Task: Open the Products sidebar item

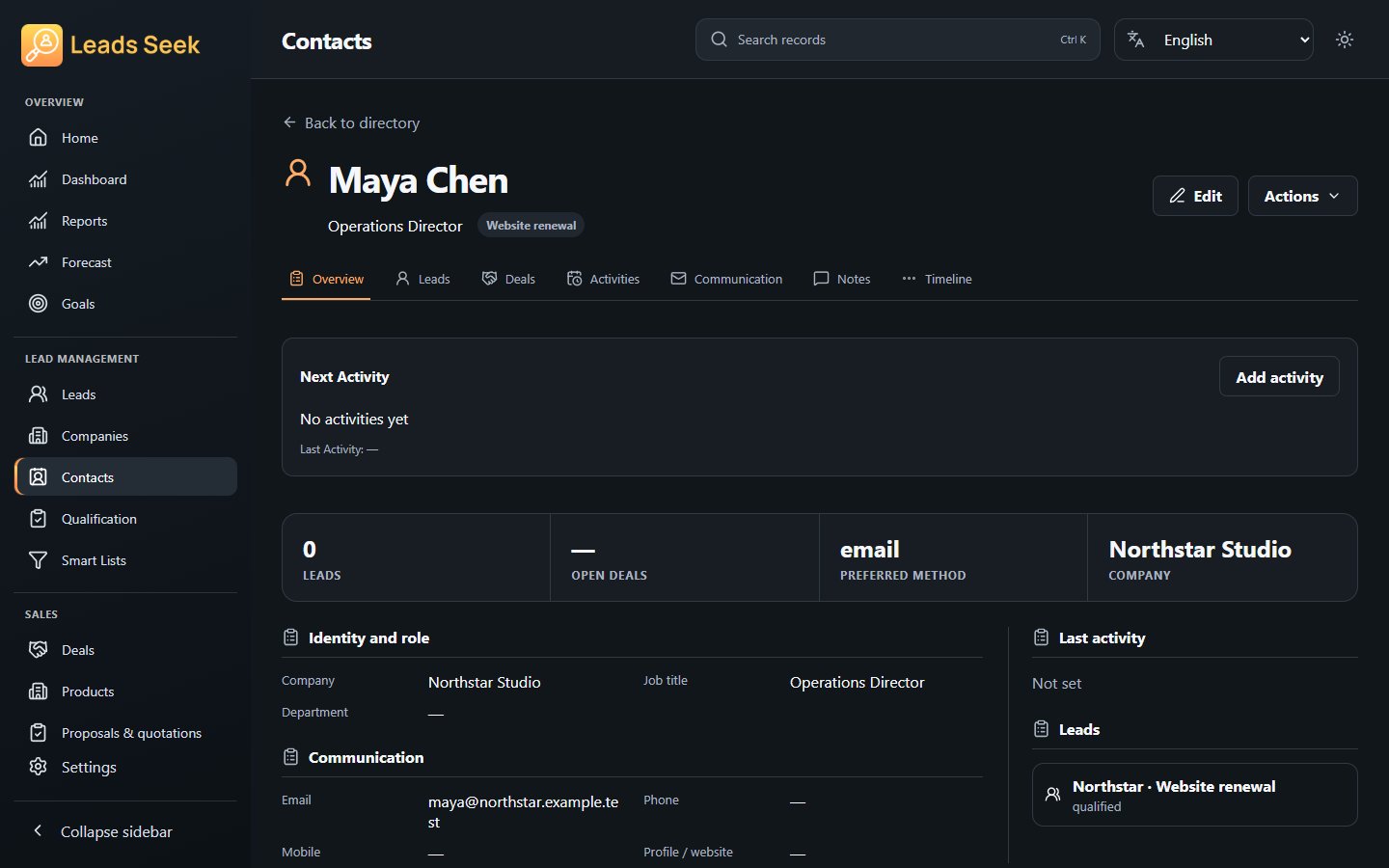Action: click(x=125, y=692)
